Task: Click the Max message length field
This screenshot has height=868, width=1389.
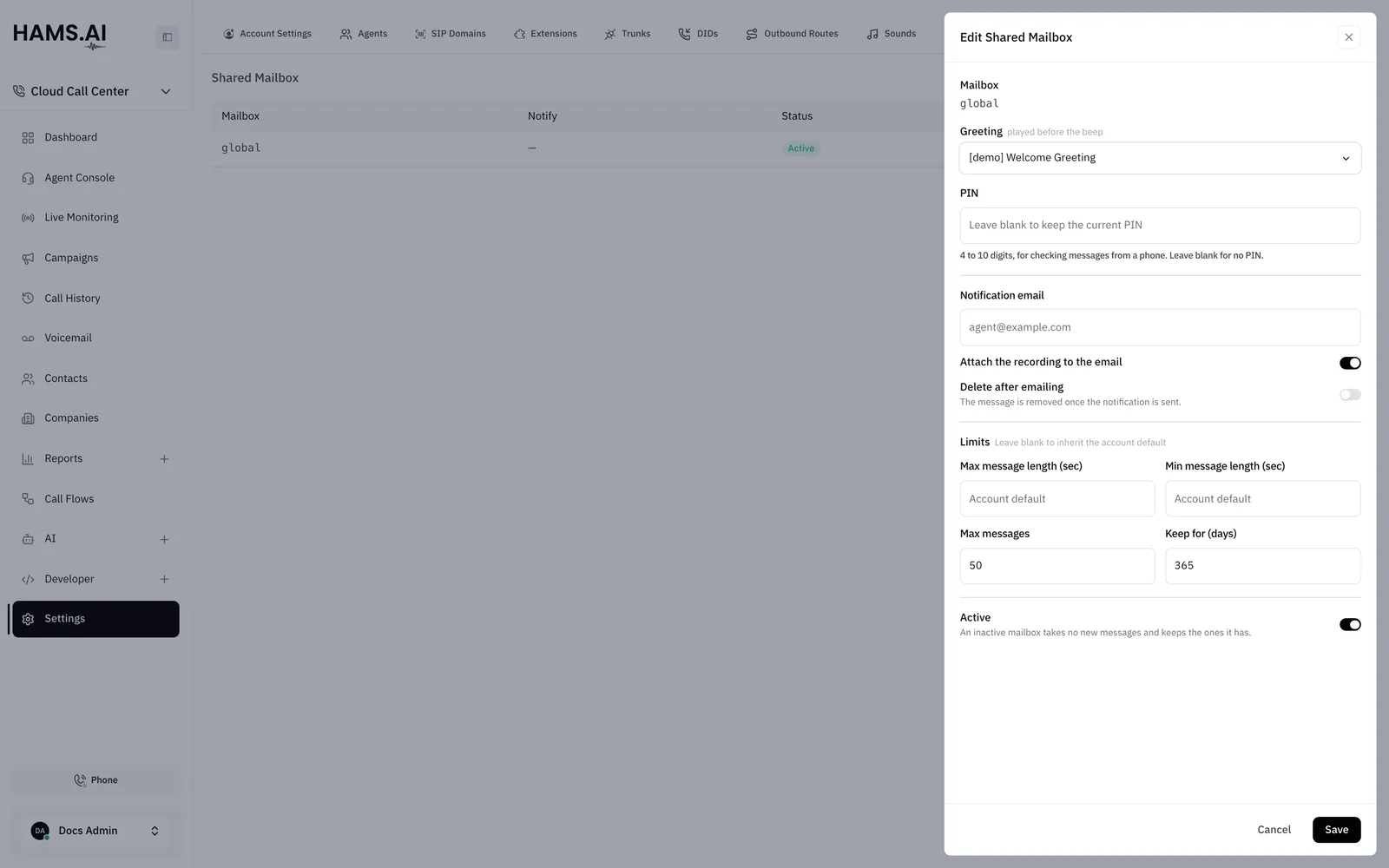Action: (x=1057, y=499)
